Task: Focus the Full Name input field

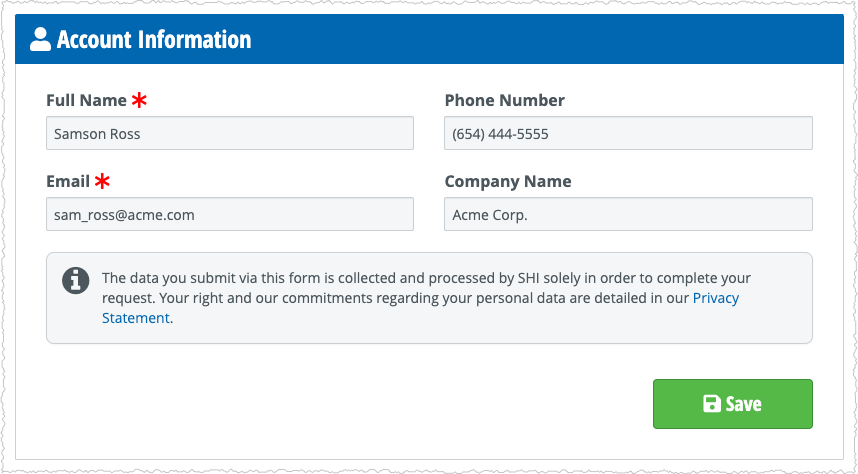Action: (x=230, y=133)
